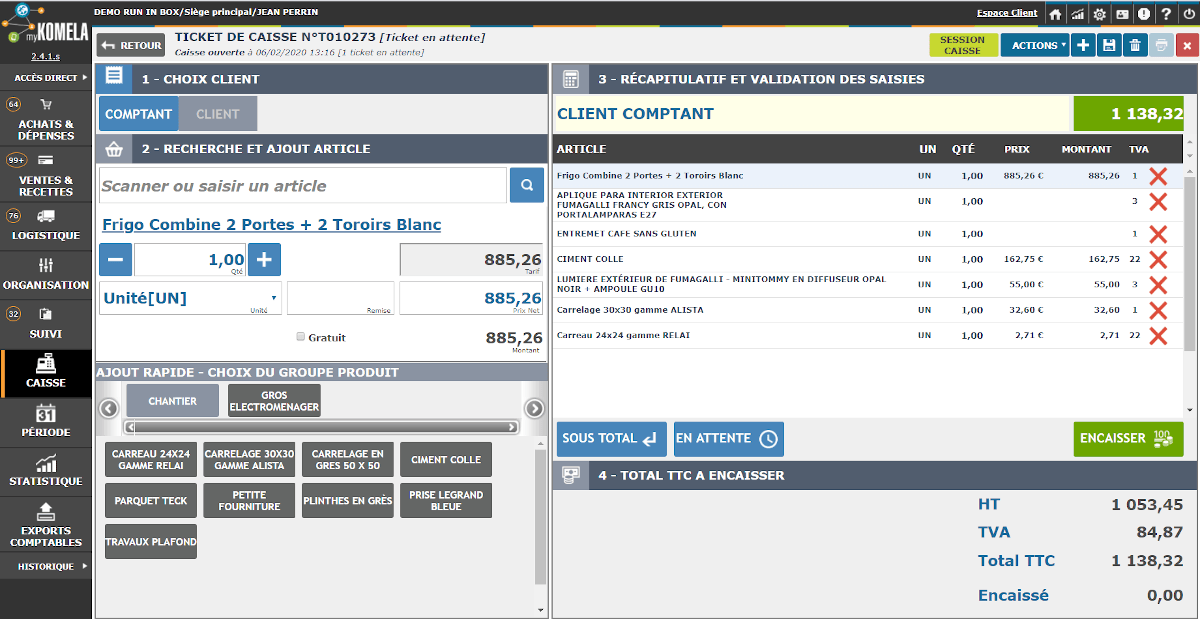Open Exports Comptables in sidebar
The image size is (1200, 619).
[x=46, y=526]
